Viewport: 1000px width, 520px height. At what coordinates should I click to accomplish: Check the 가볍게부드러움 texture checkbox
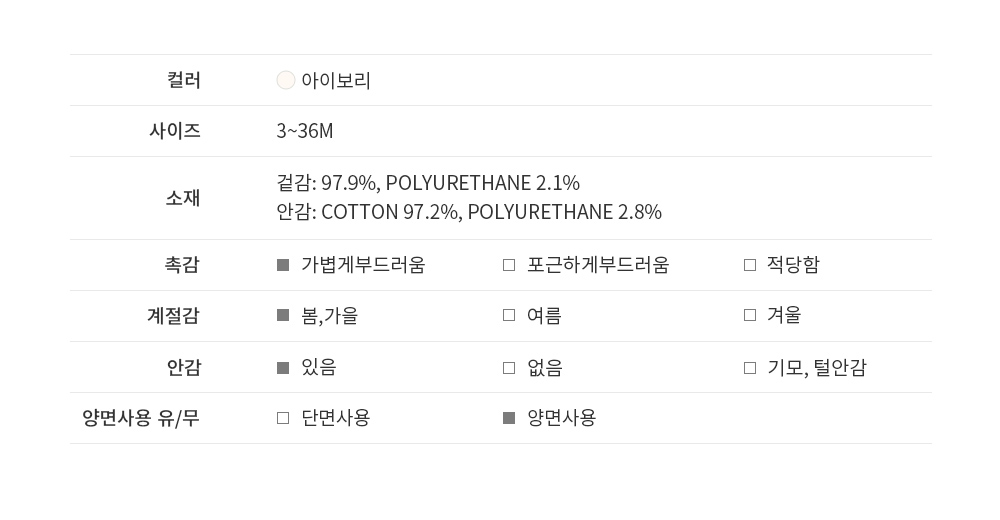point(283,265)
